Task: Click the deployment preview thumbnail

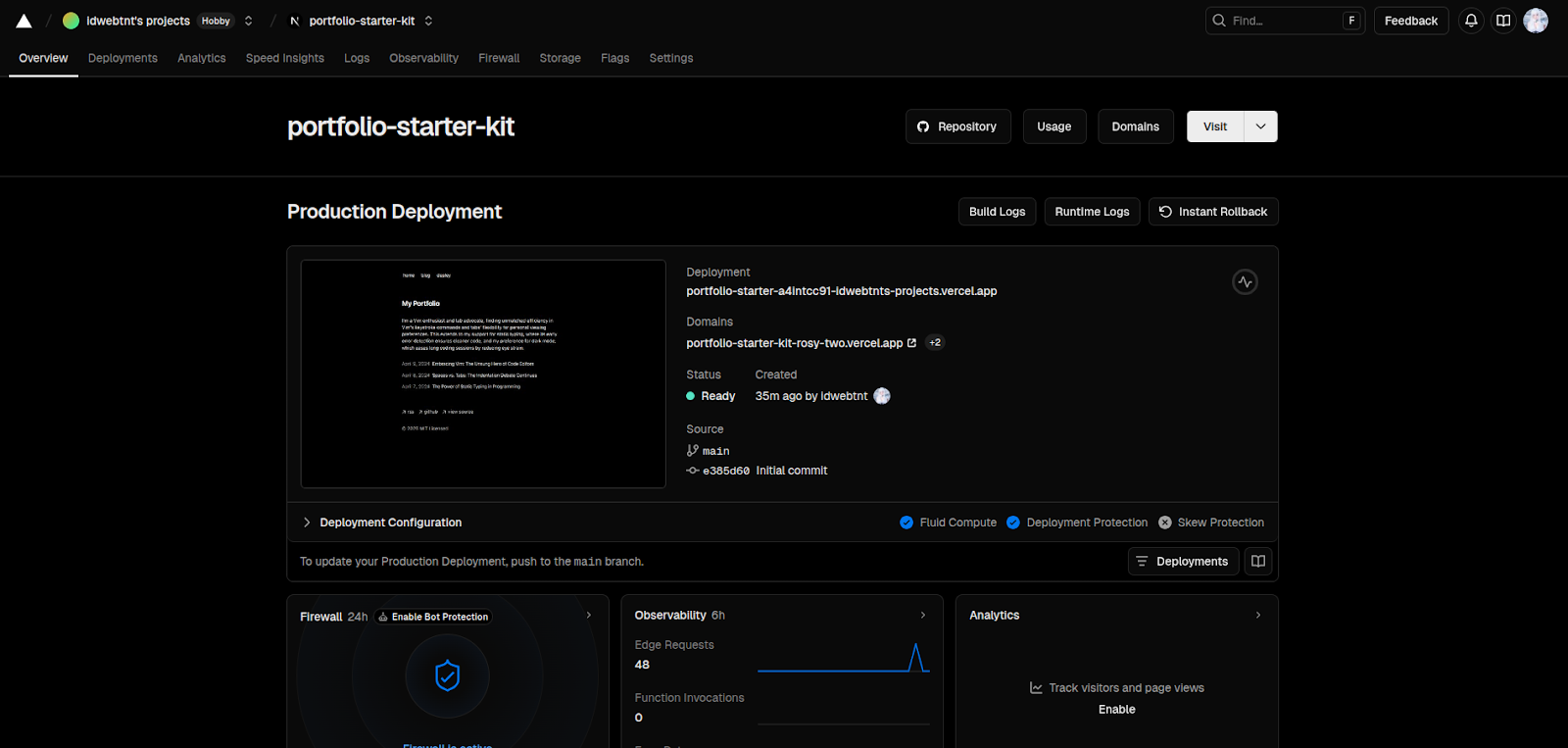Action: 483,374
